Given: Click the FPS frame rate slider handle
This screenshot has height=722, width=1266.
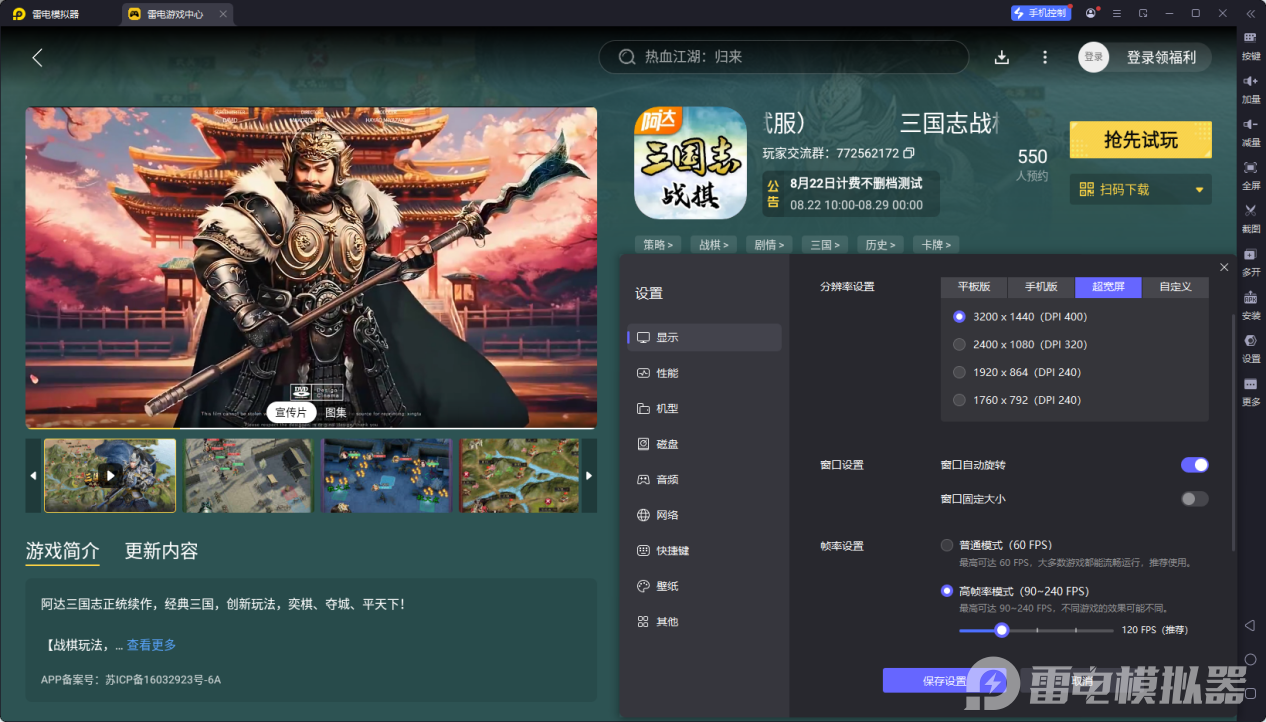Looking at the screenshot, I should click(x=1001, y=630).
